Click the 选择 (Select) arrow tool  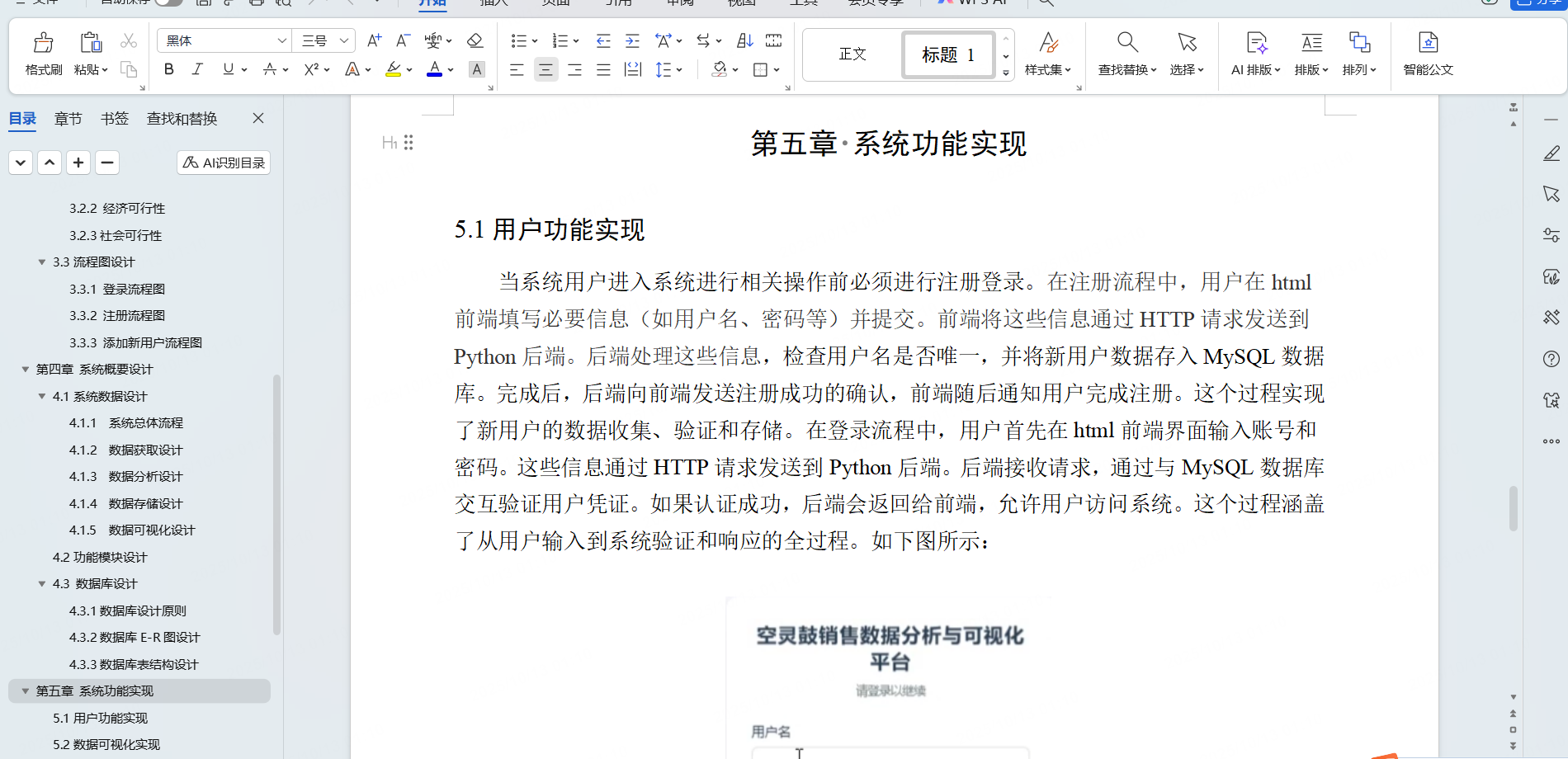(1186, 54)
